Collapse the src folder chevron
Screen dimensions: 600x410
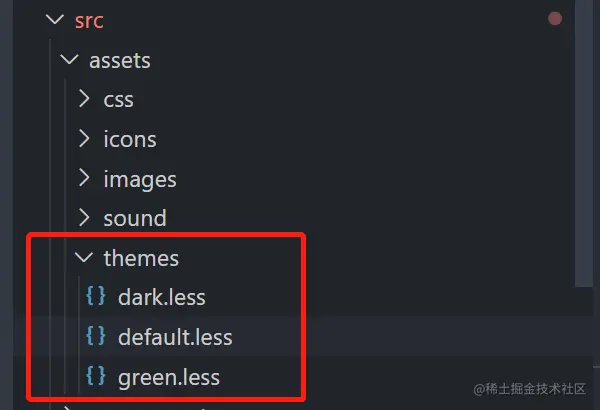(55, 19)
